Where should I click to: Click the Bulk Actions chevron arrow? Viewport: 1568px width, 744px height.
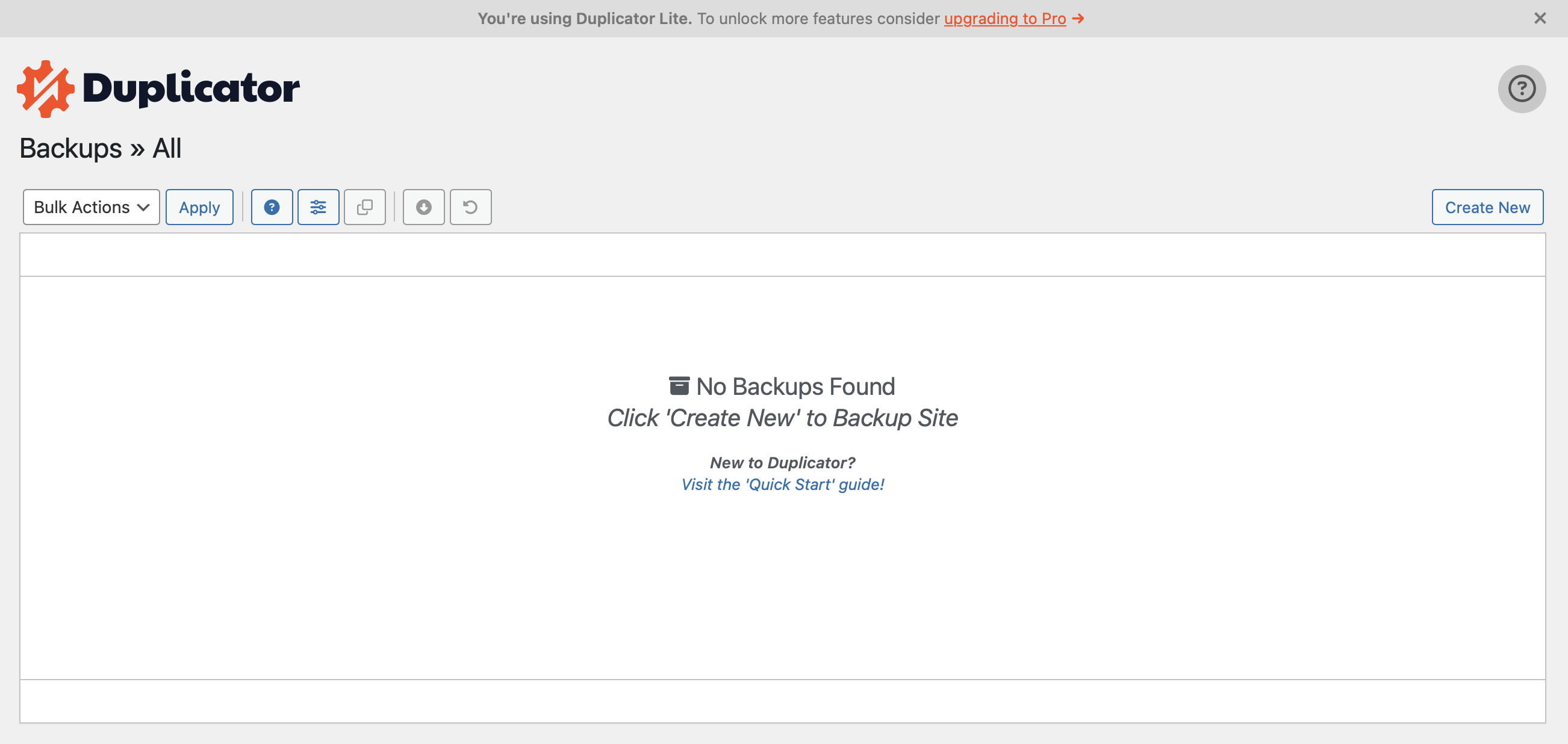[x=144, y=207]
